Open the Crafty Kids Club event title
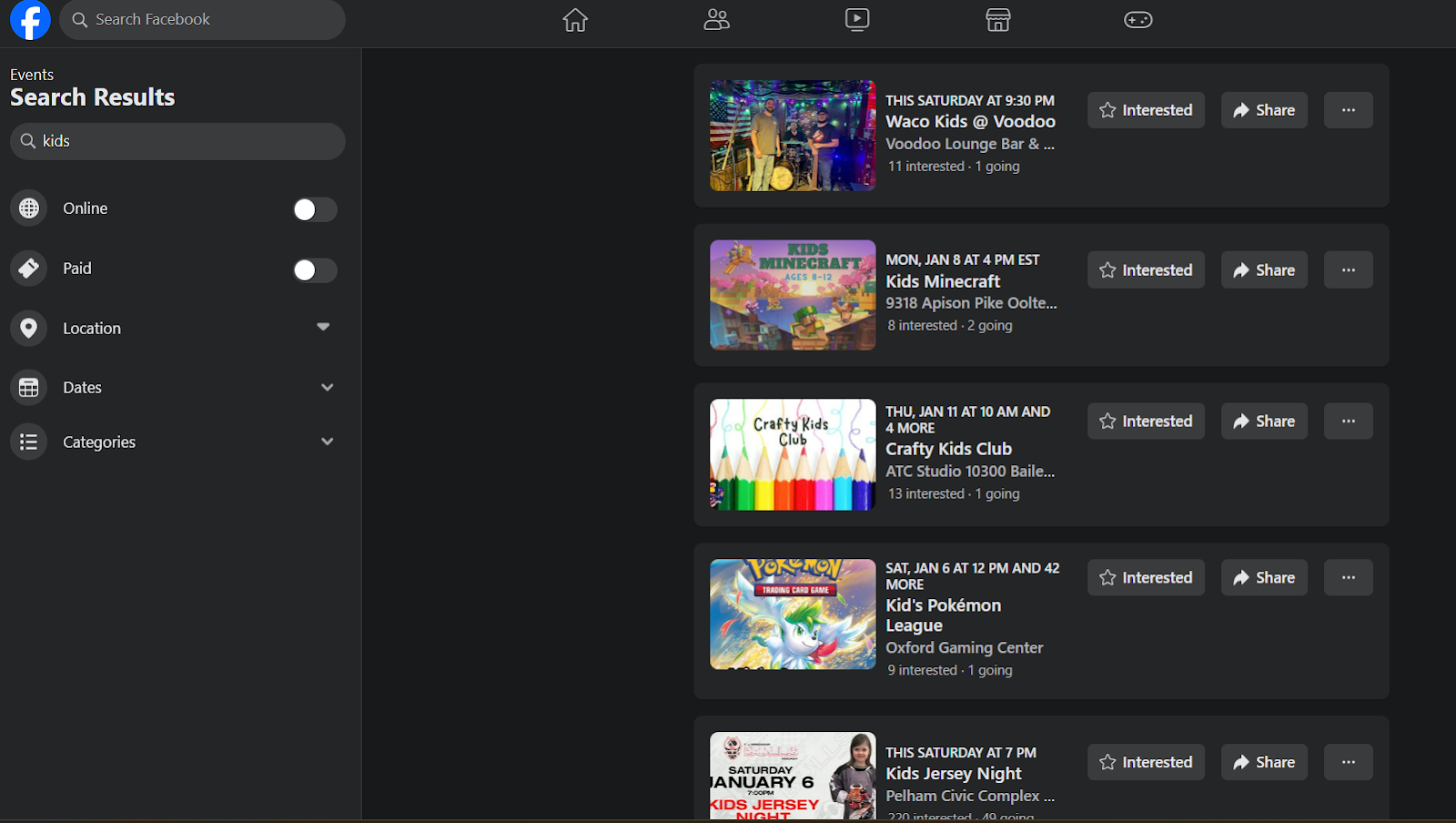 point(948,449)
